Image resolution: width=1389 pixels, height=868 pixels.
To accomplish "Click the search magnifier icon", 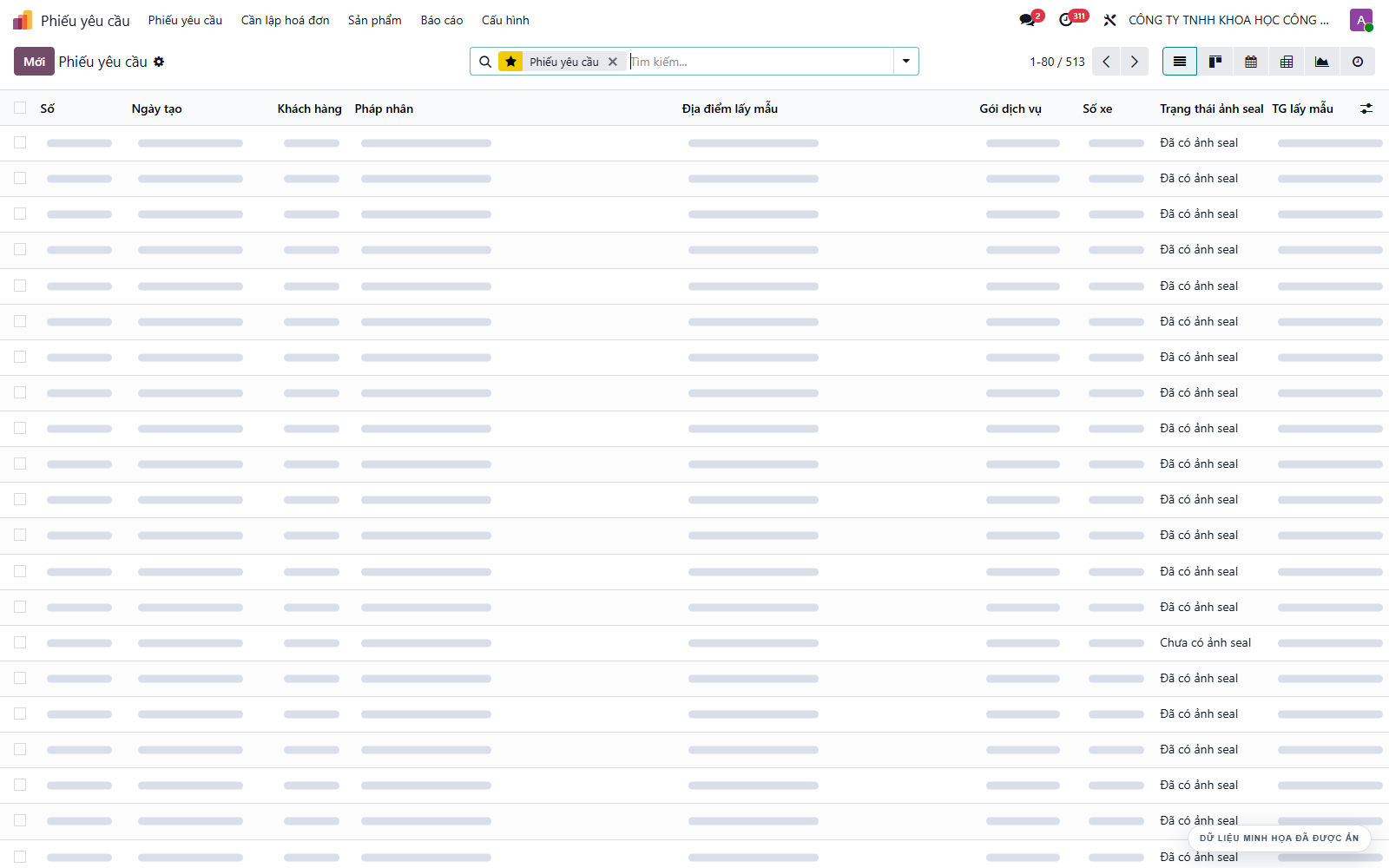I will pos(485,62).
